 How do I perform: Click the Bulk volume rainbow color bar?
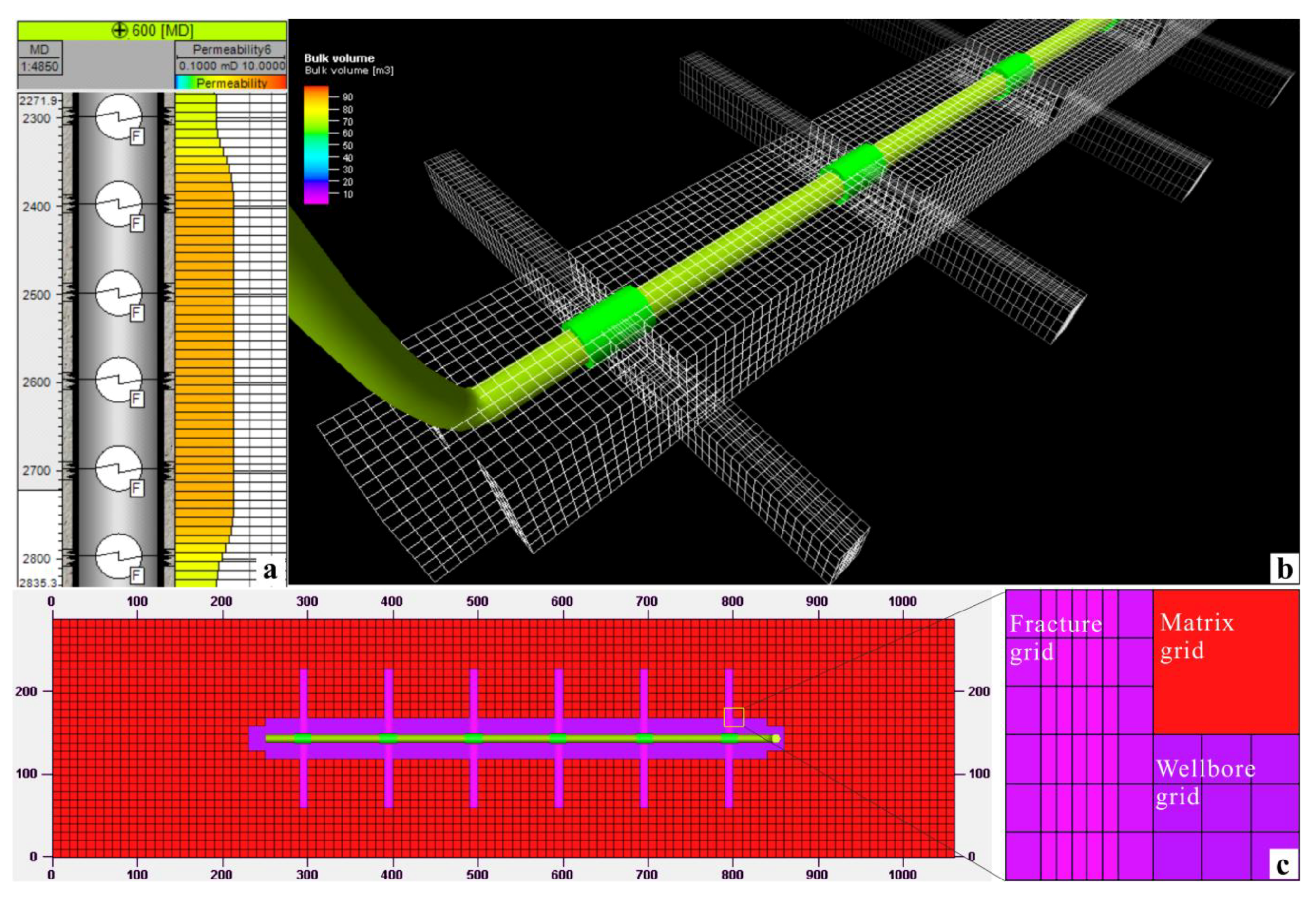(316, 144)
